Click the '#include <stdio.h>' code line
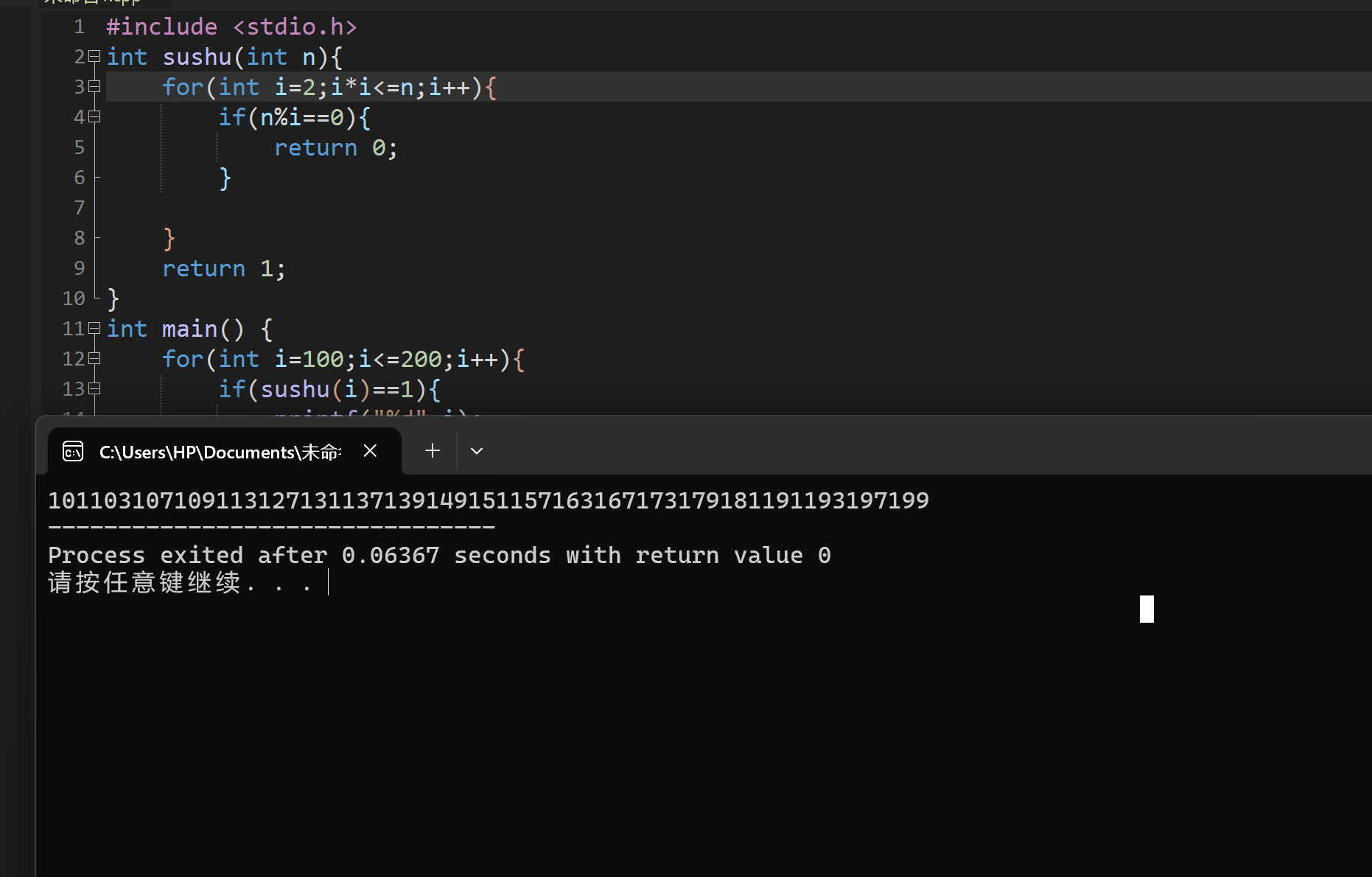The image size is (1372, 877). pyautogui.click(x=231, y=27)
